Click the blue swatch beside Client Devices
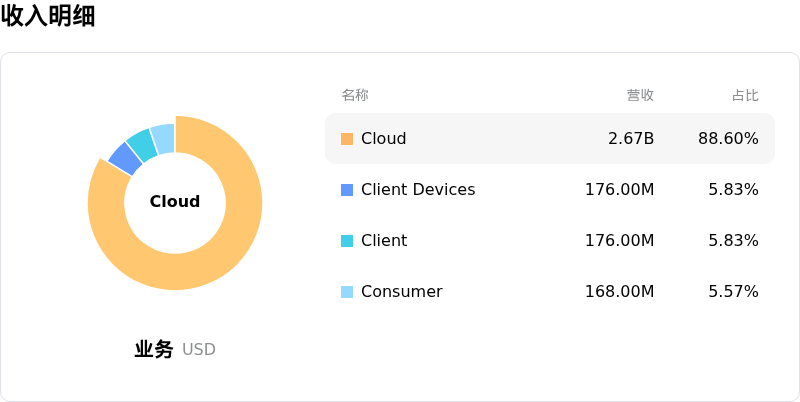Image resolution: width=800 pixels, height=402 pixels. click(x=347, y=190)
